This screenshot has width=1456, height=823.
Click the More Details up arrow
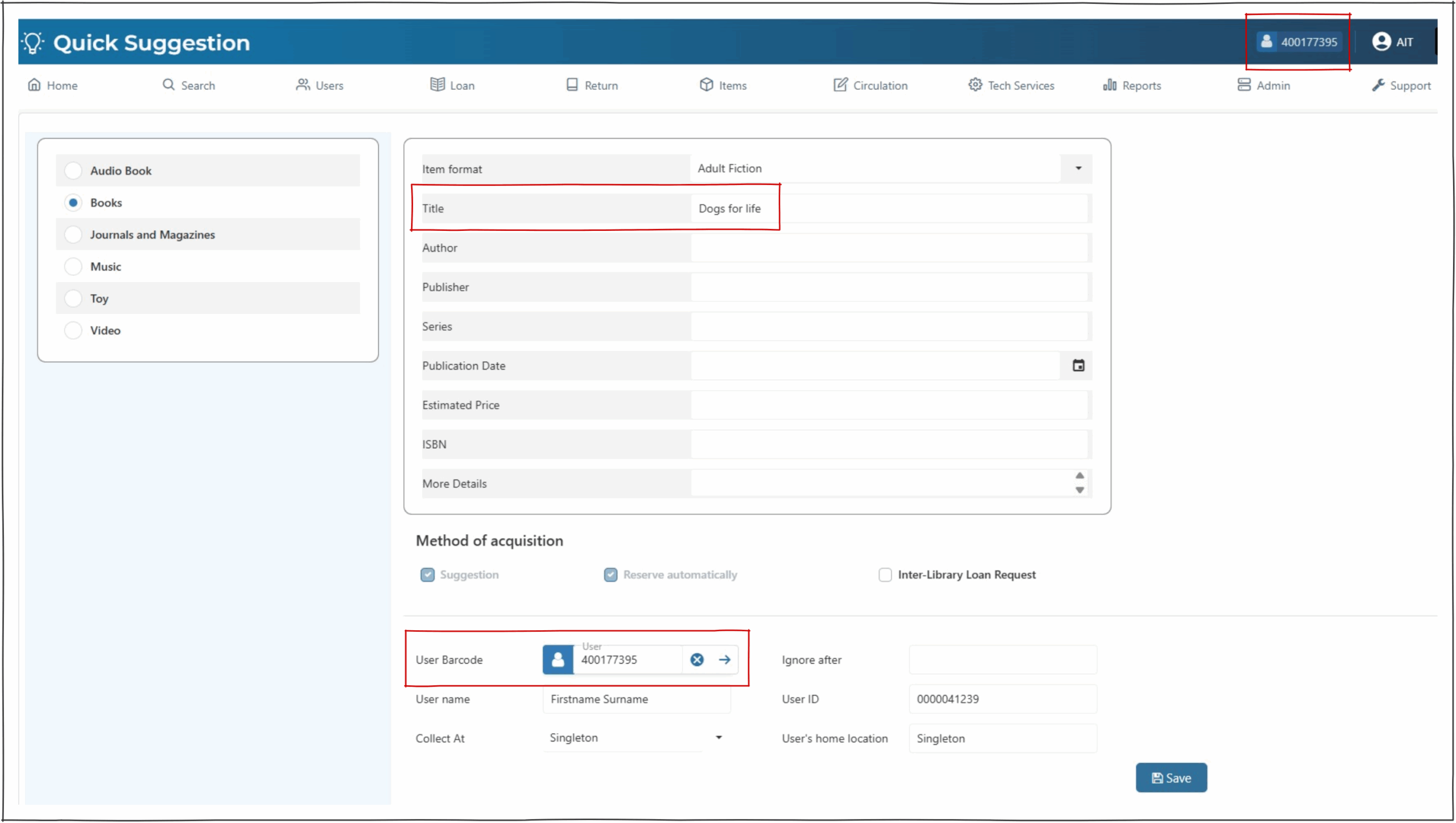(1079, 475)
